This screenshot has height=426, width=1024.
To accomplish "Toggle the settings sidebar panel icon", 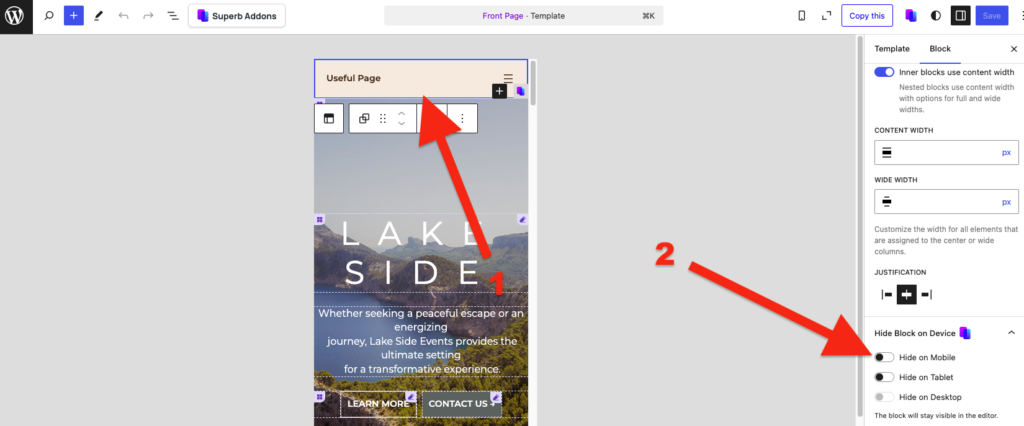I will [x=960, y=16].
